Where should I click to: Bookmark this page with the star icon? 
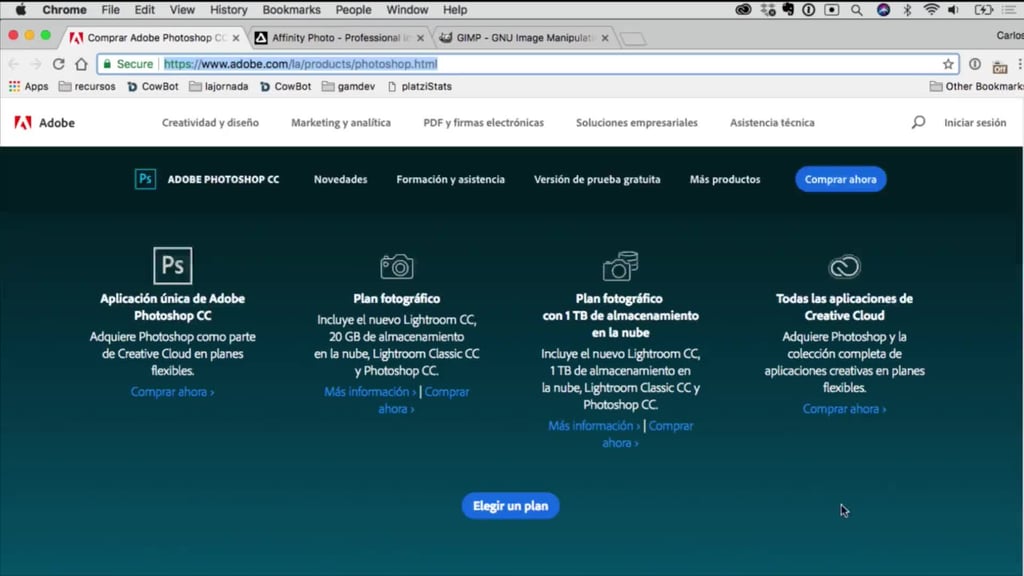[x=948, y=64]
